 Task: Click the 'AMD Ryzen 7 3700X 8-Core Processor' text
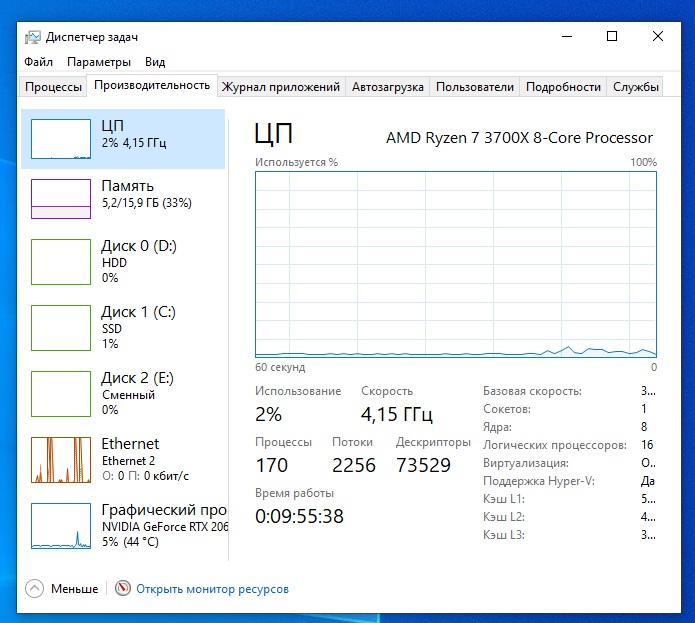pos(519,138)
